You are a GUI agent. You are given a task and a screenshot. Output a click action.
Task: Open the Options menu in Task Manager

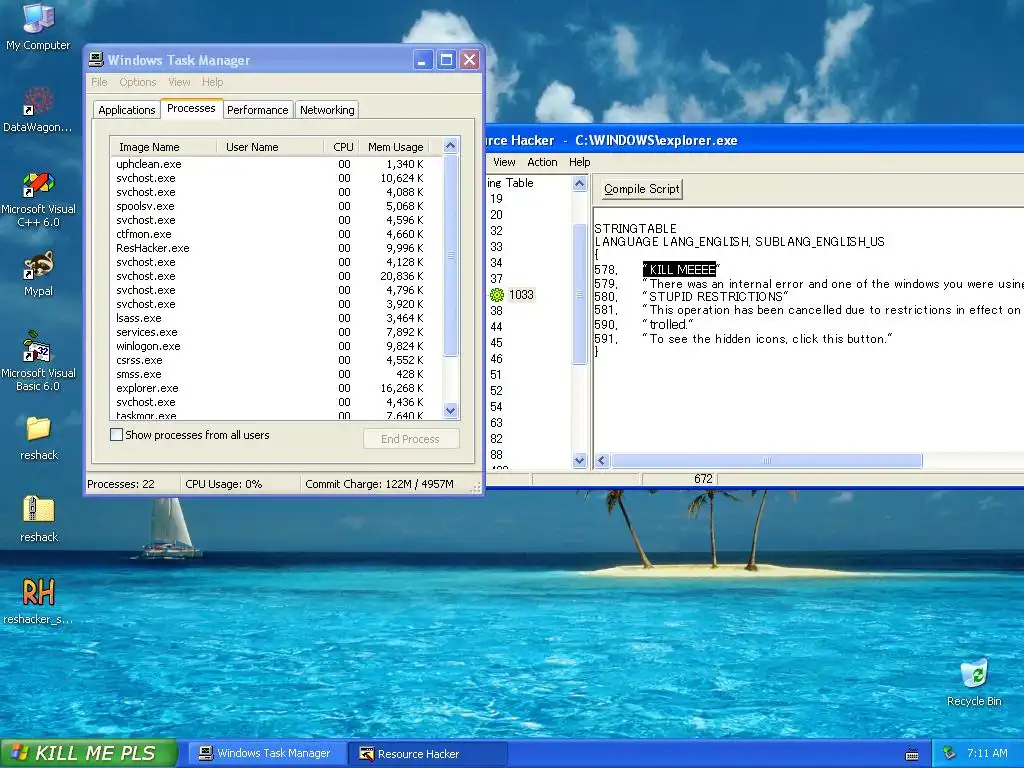tap(138, 82)
